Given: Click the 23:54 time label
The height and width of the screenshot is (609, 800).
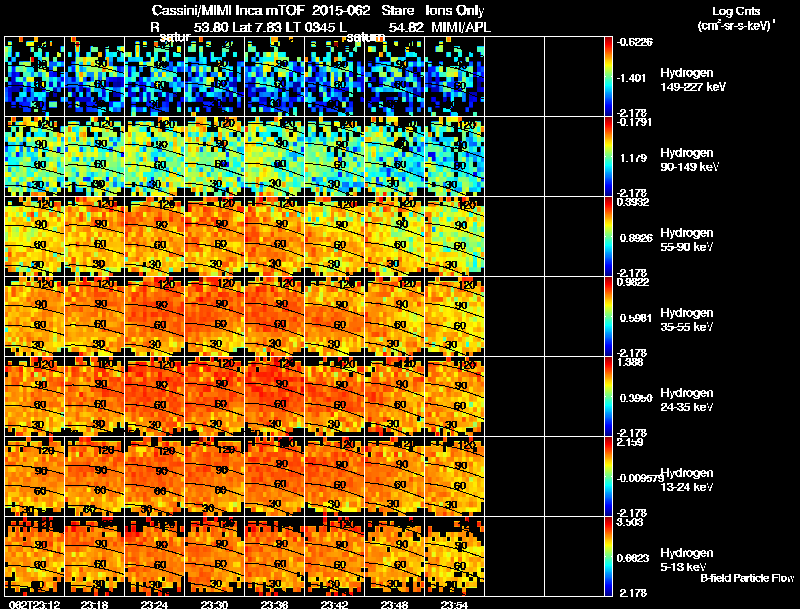Looking at the screenshot, I should (455, 604).
